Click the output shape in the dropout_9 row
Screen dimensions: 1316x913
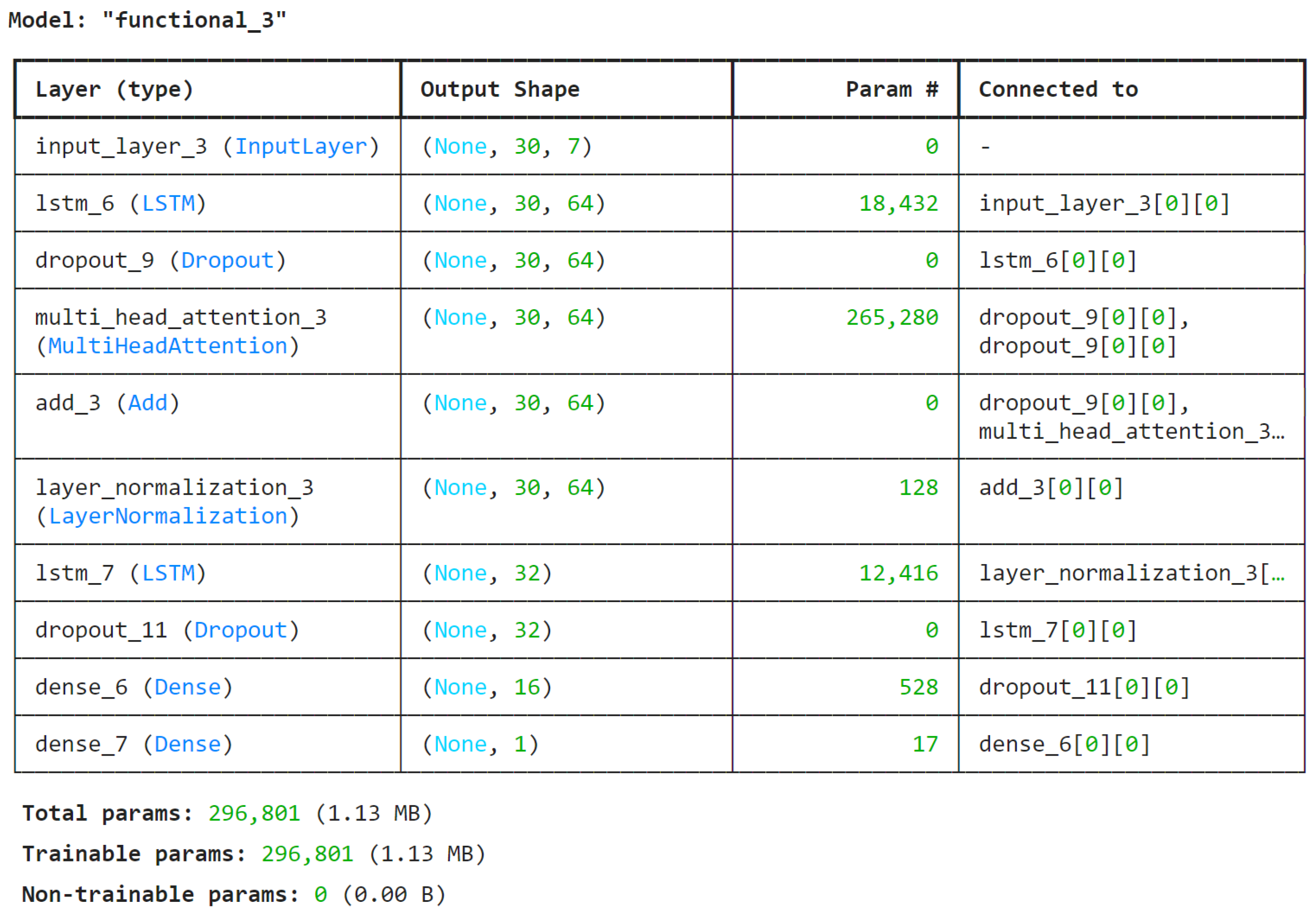(513, 261)
